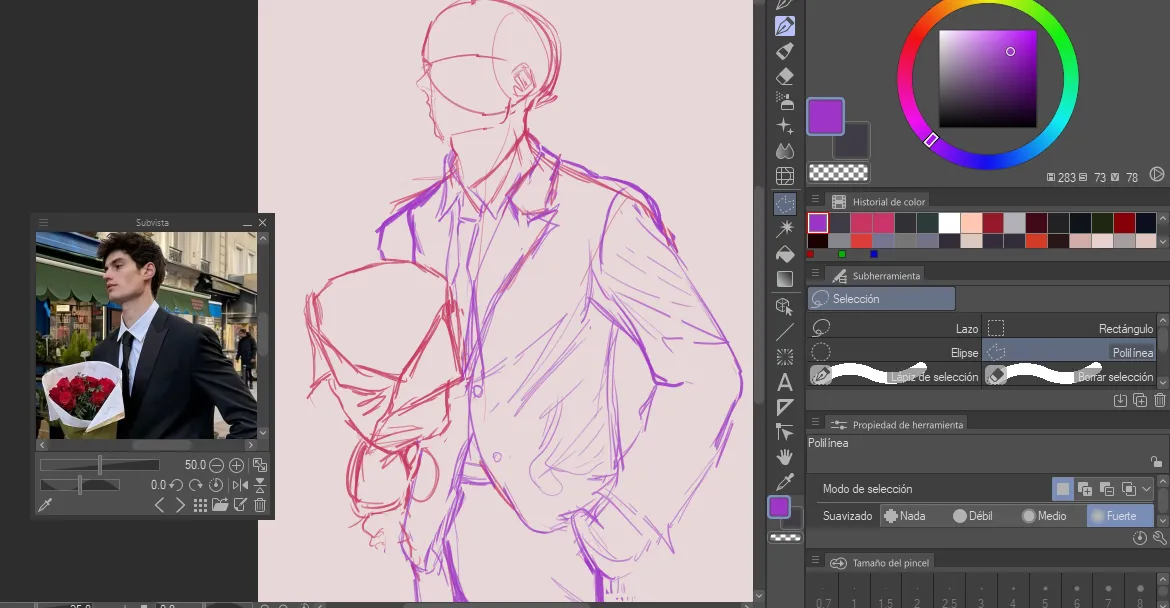Pick the white swatch in color history
The width and height of the screenshot is (1170, 608).
(x=949, y=222)
